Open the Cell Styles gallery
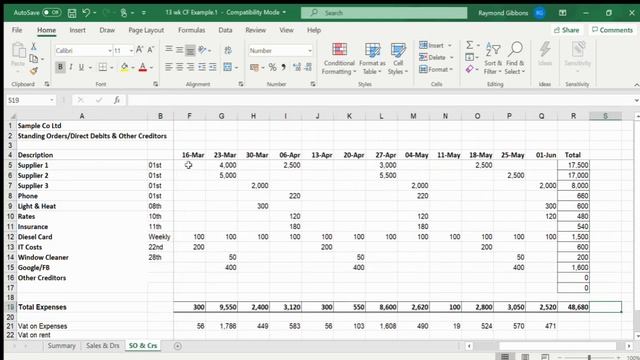640x360 pixels. pyautogui.click(x=398, y=58)
